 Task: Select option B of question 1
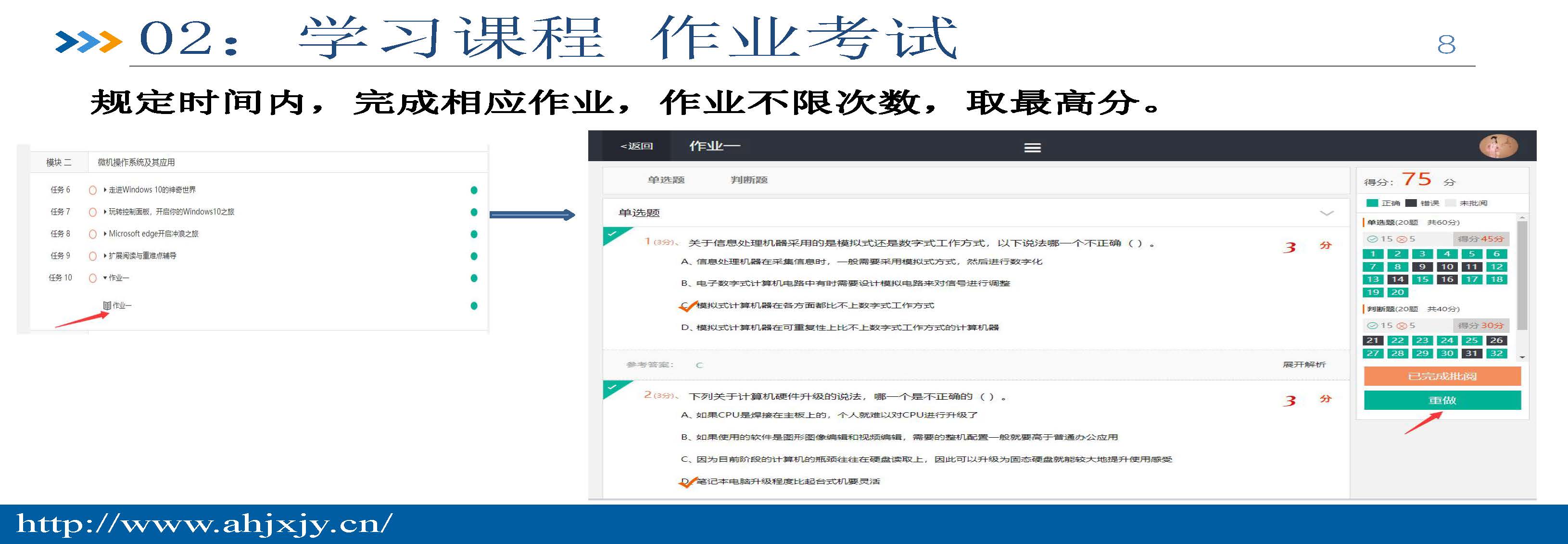click(846, 284)
